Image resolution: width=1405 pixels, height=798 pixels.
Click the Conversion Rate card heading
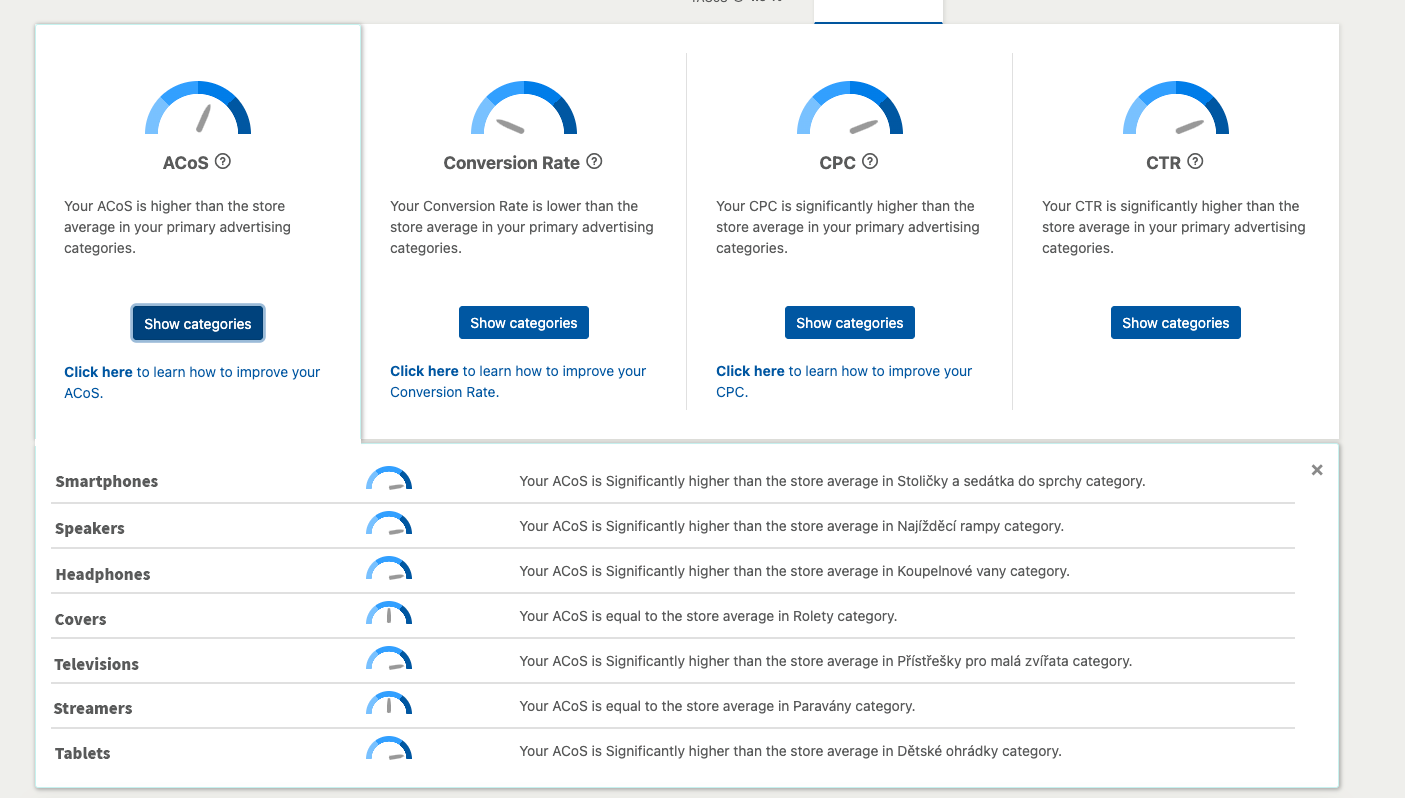[x=512, y=163]
